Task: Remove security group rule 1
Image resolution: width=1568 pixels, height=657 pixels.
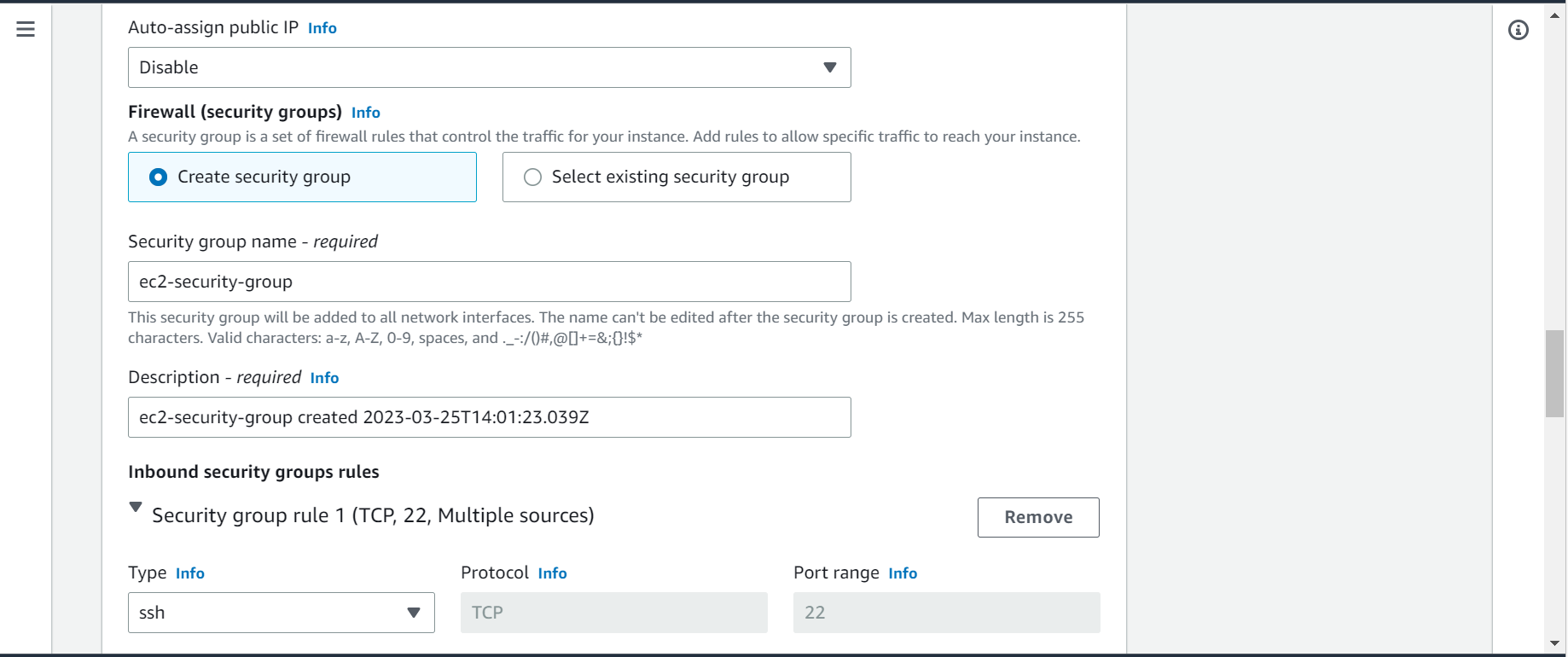Action: click(1038, 517)
